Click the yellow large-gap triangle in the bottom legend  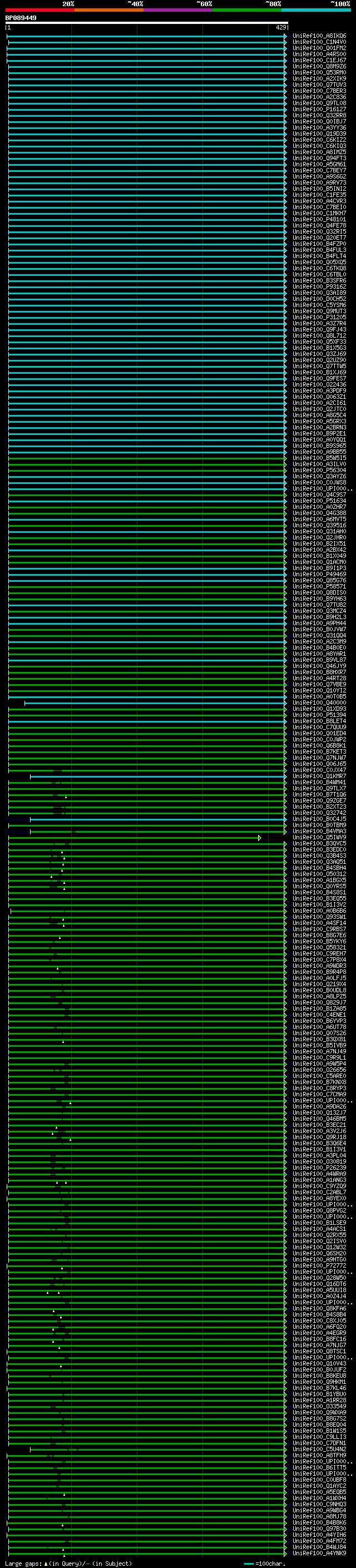tap(46, 1563)
